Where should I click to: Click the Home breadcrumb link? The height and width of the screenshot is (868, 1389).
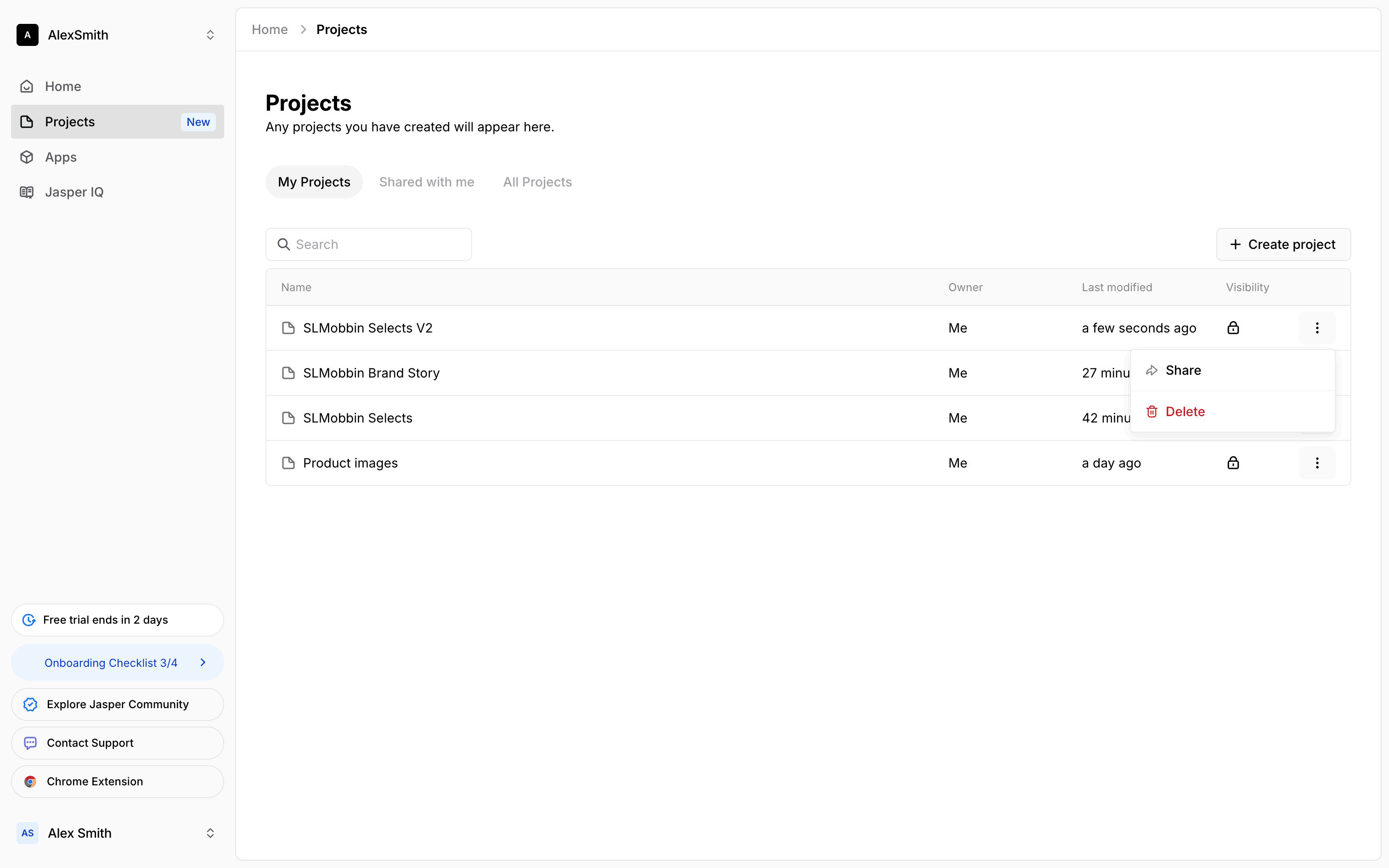(x=270, y=29)
